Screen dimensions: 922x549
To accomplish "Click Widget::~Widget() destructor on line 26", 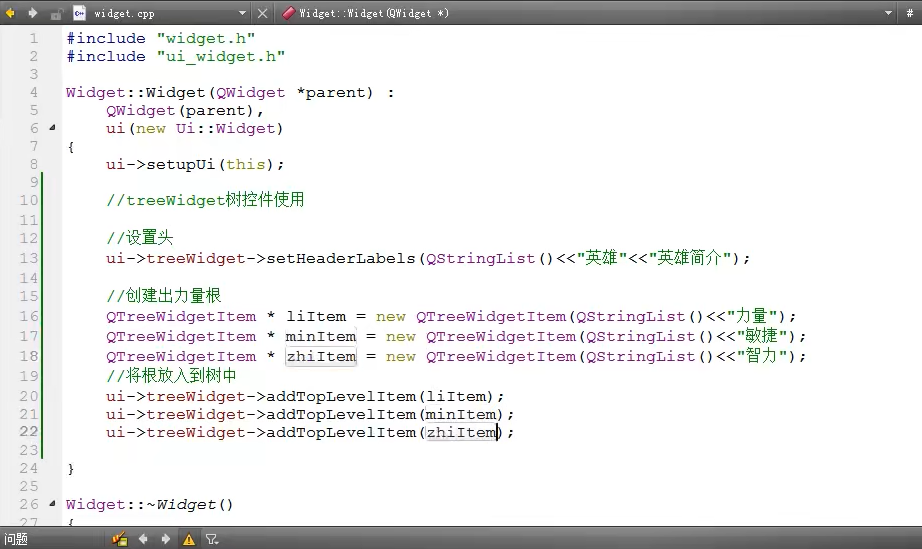I will [x=149, y=504].
